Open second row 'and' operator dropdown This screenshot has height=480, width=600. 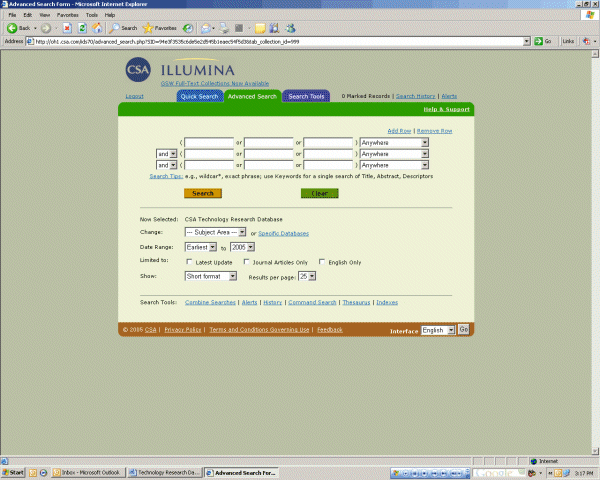pyautogui.click(x=166, y=154)
